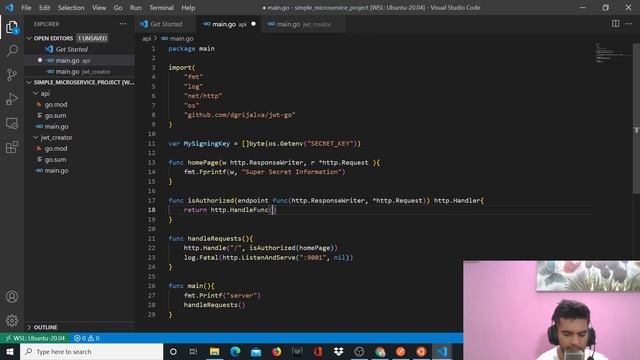Screen dimensions: 640x360
Task: Open the Source Control view
Action: pyautogui.click(x=12, y=75)
